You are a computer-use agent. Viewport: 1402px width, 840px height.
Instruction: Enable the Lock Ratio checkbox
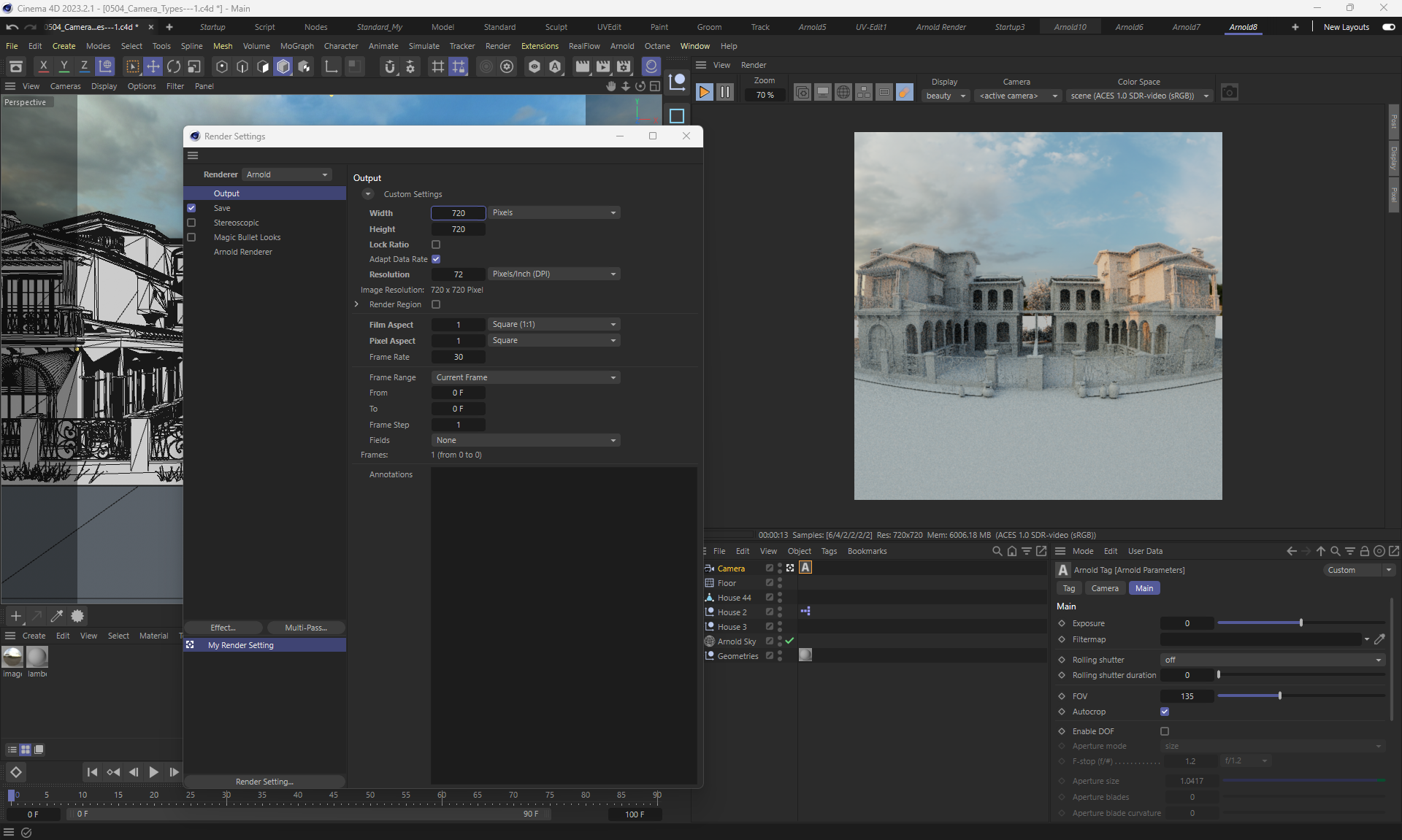pyautogui.click(x=436, y=244)
